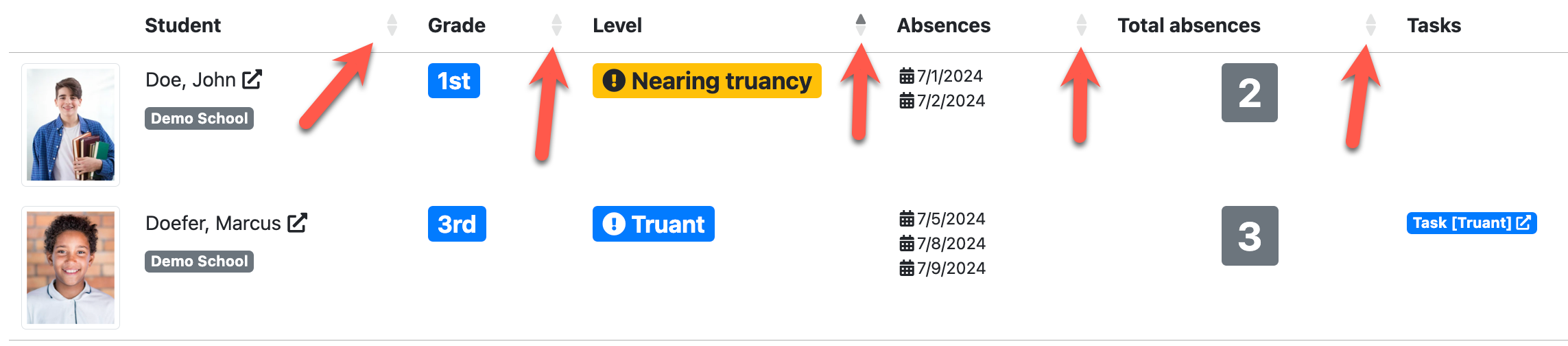Open John Doe's external profile link icon
The width and height of the screenshot is (1568, 346).
pyautogui.click(x=252, y=80)
